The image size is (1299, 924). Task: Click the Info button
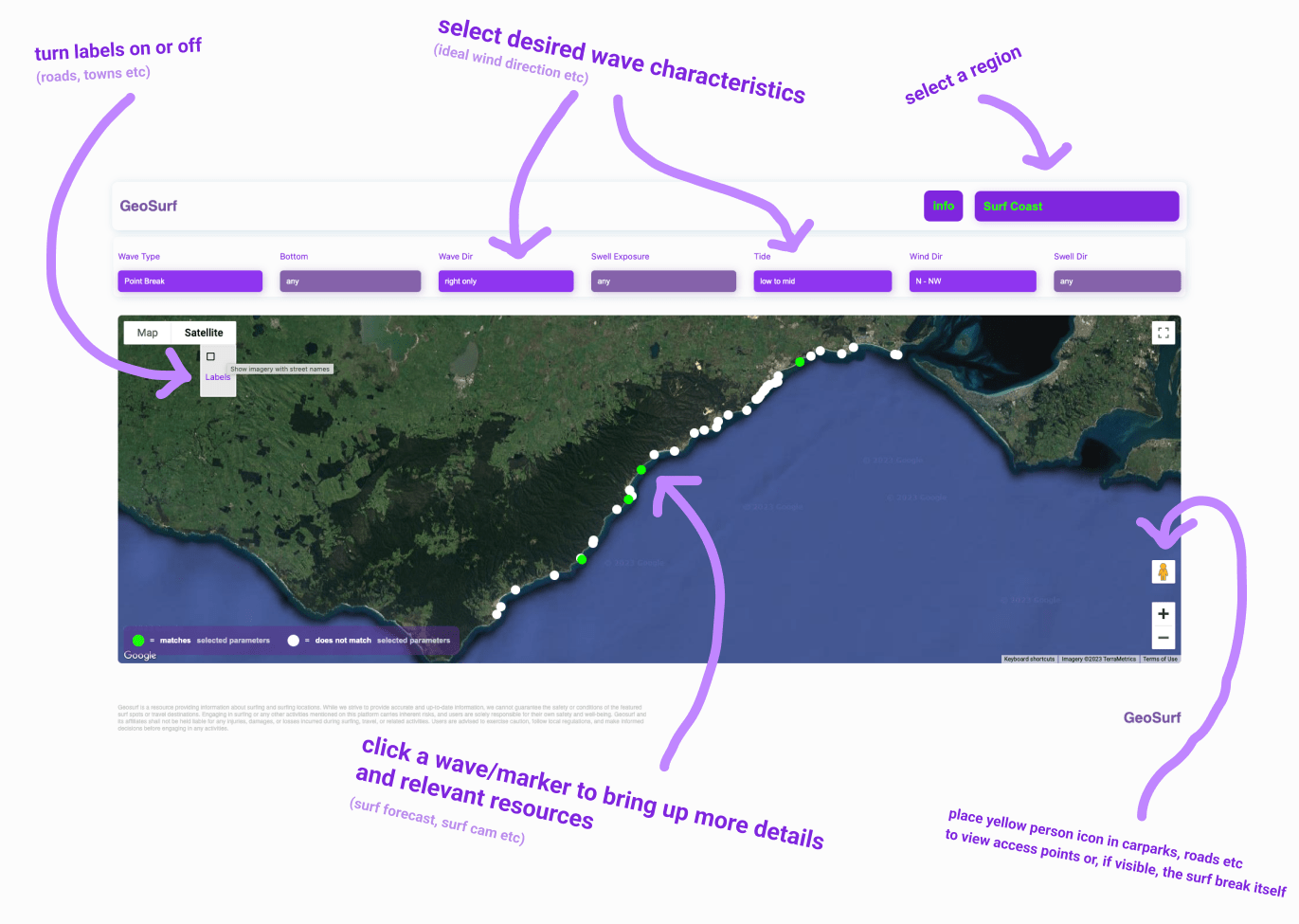(x=944, y=206)
